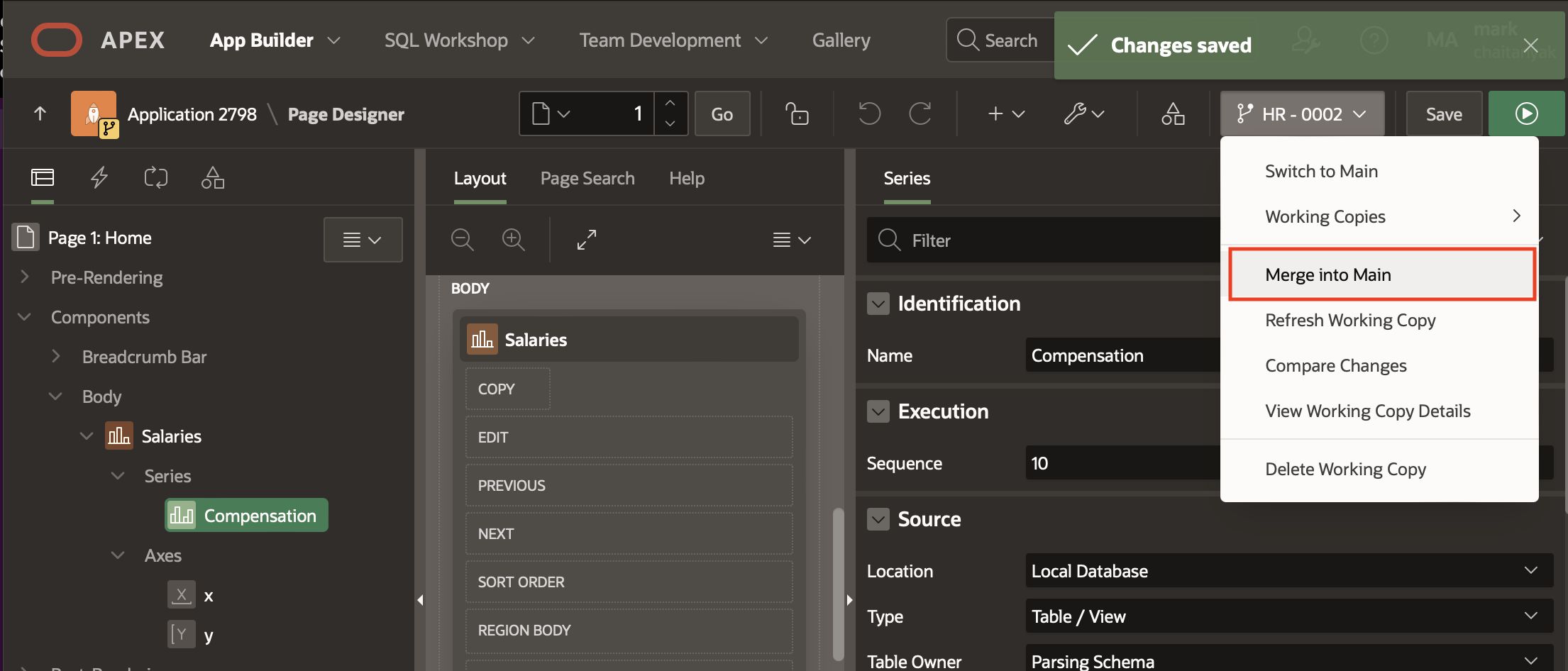Viewport: 1568px width, 671px height.
Task: Open the Processing tab in left pane
Action: pyautogui.click(x=156, y=177)
